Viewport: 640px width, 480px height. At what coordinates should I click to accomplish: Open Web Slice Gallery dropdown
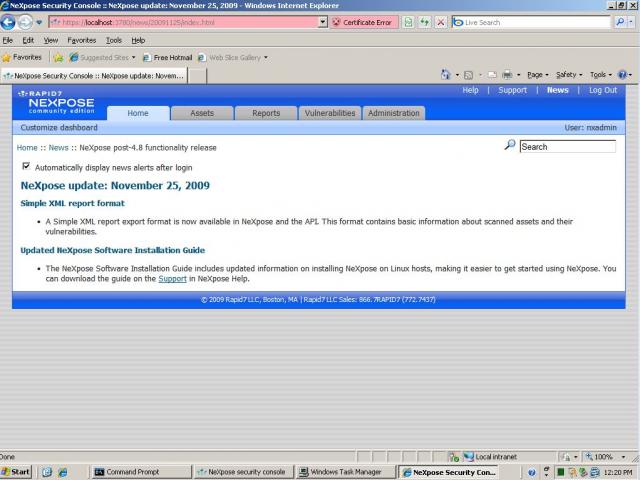coord(265,58)
